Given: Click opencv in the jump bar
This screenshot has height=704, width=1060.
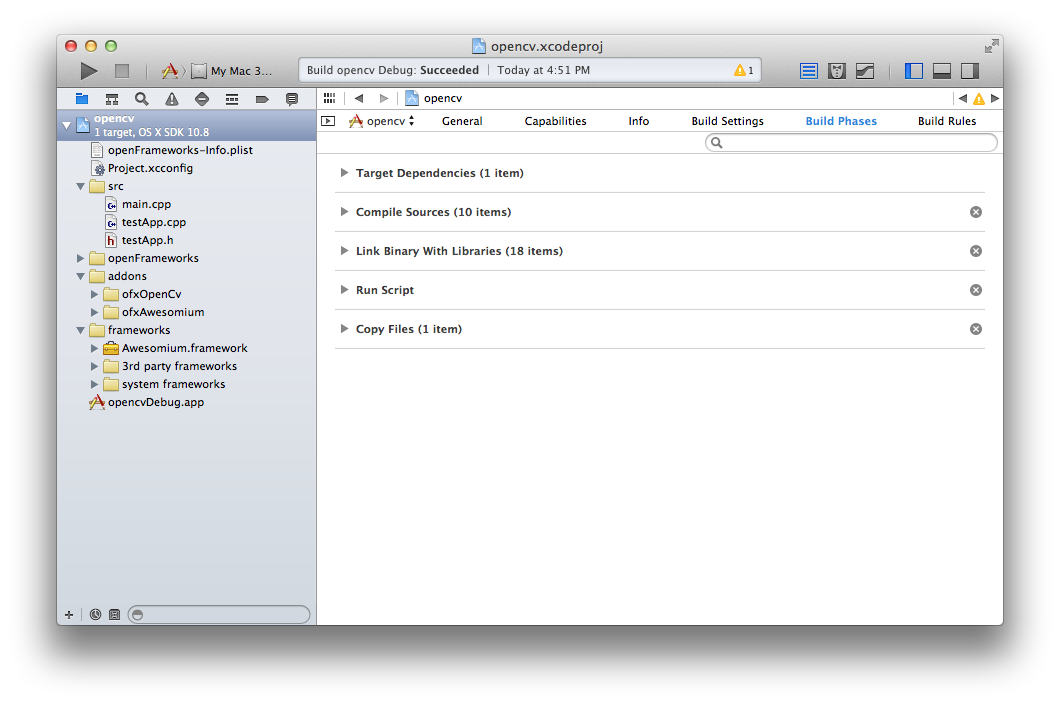Looking at the screenshot, I should (434, 98).
